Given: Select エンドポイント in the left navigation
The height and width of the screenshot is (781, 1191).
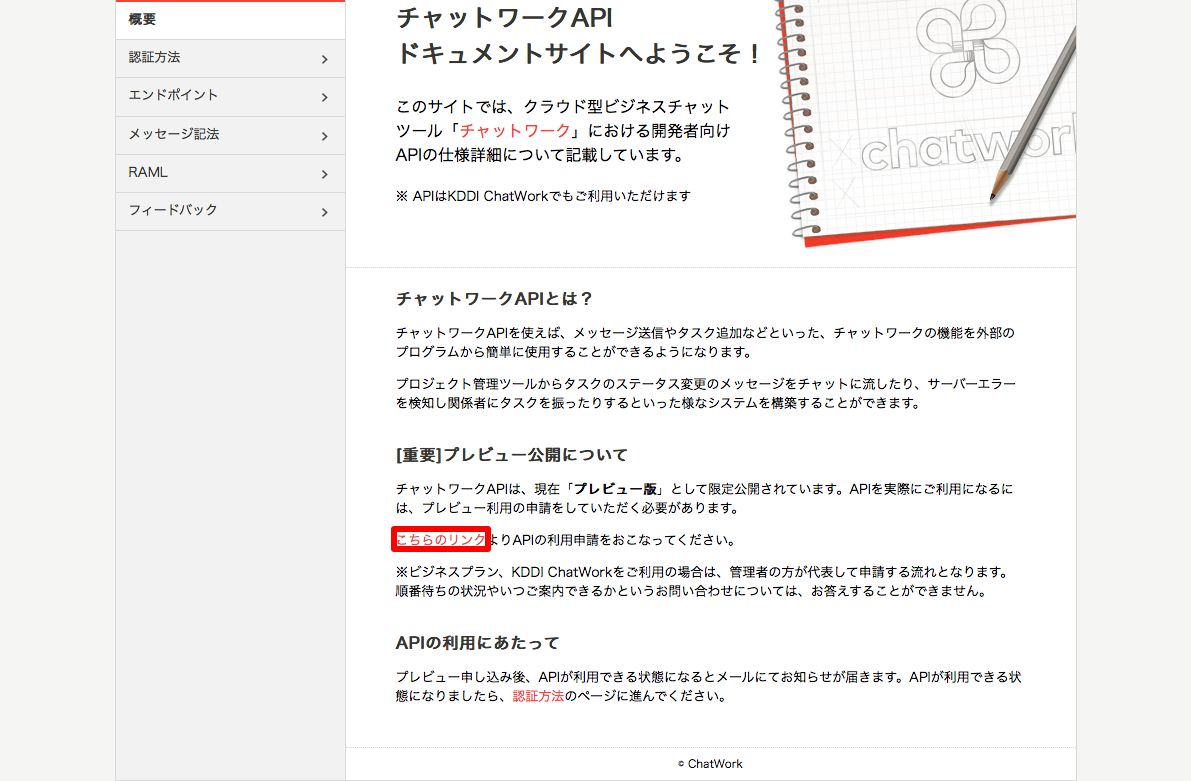Looking at the screenshot, I should click(x=173, y=96).
